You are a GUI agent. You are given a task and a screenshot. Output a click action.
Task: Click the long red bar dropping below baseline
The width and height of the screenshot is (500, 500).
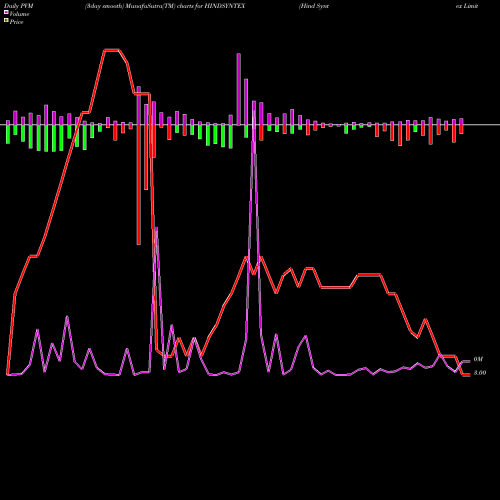(x=139, y=185)
